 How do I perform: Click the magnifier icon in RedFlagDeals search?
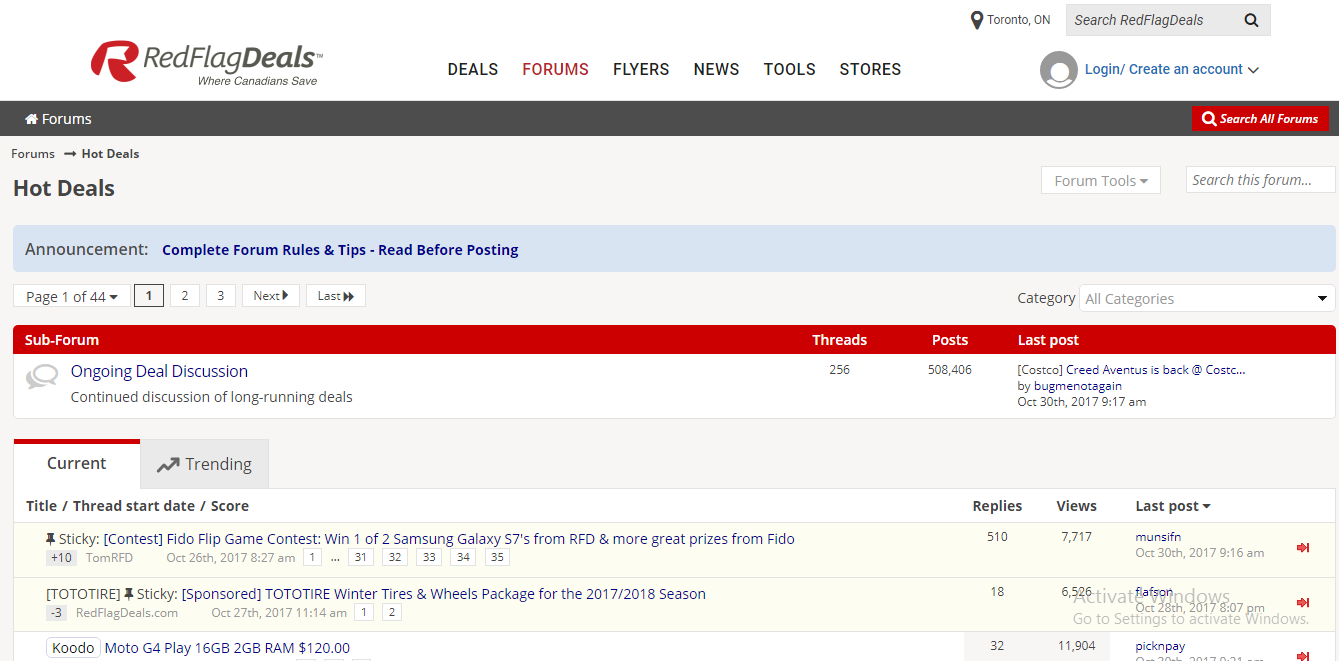(1251, 20)
